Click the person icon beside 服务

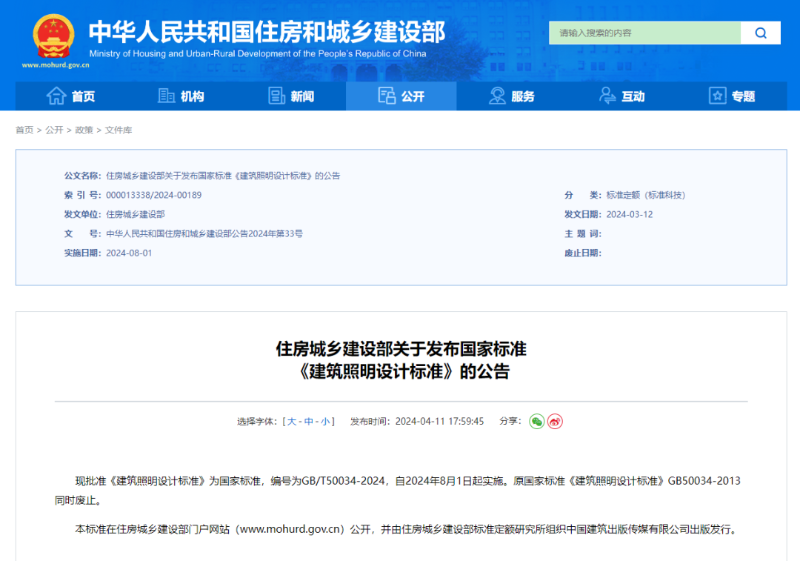pos(497,96)
